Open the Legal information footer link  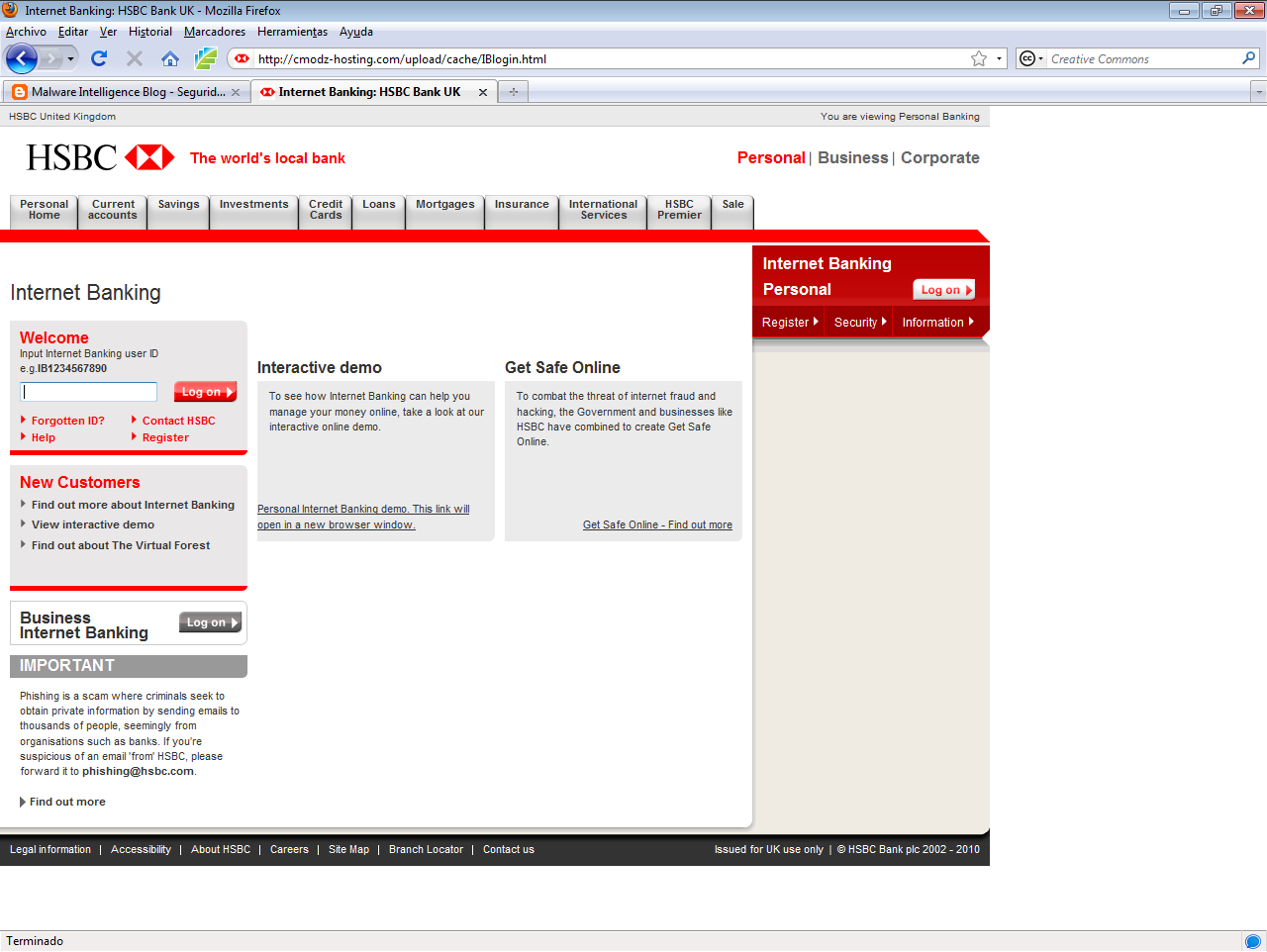(50, 849)
